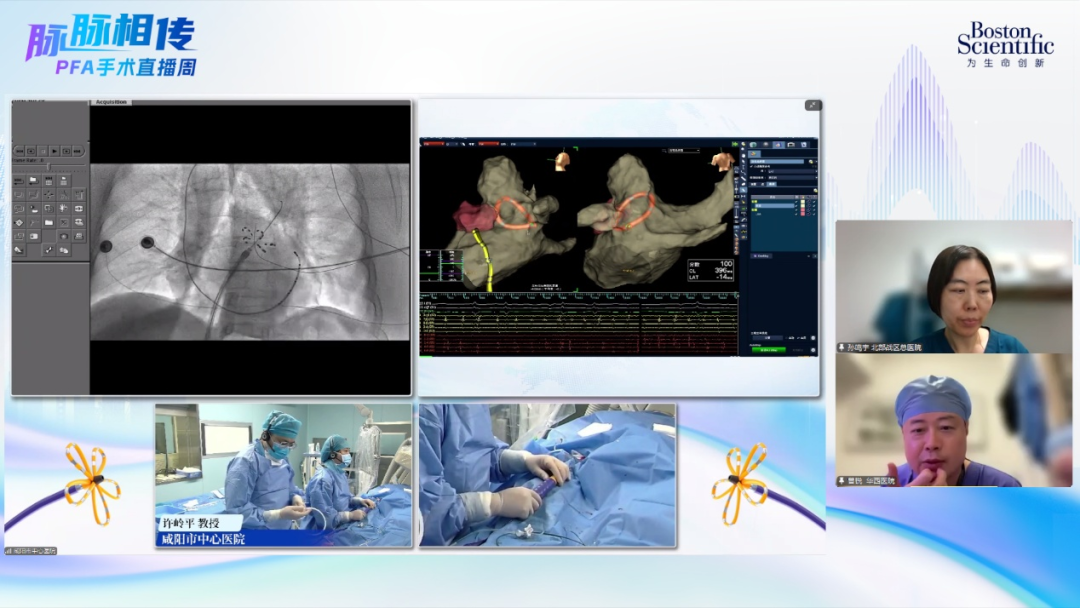Click the skip-to-last-frame playback button
Image resolution: width=1080 pixels, height=608 pixels.
click(78, 150)
